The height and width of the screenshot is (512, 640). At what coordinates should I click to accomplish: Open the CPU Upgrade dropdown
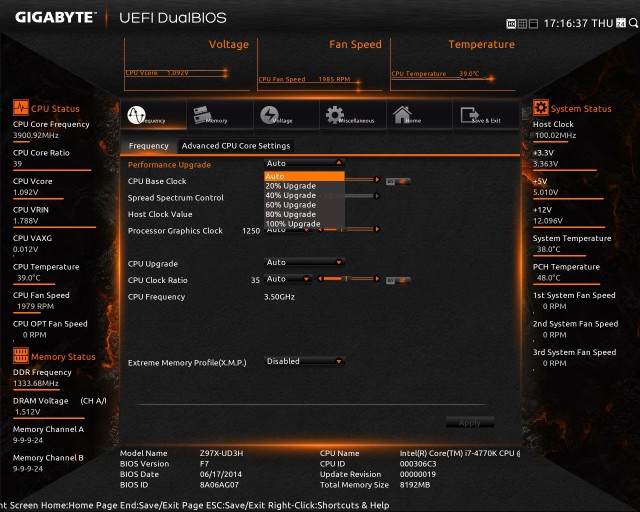[x=304, y=262]
